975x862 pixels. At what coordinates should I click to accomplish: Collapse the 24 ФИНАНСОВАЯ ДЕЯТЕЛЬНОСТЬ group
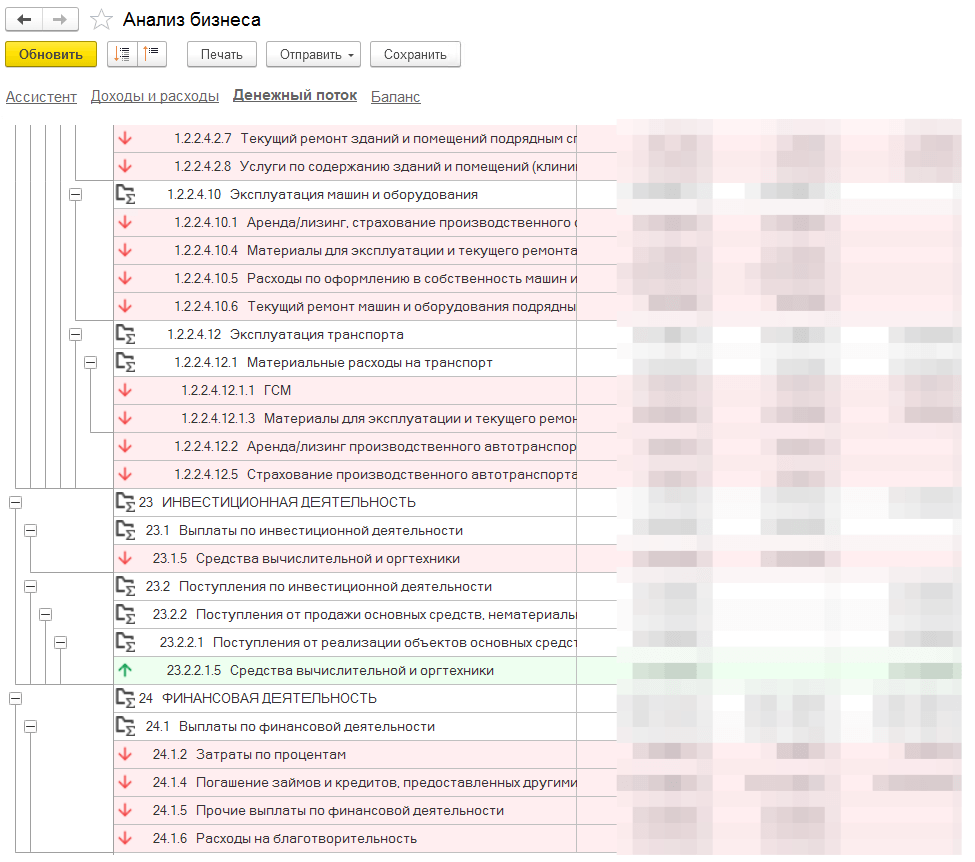click(x=15, y=699)
